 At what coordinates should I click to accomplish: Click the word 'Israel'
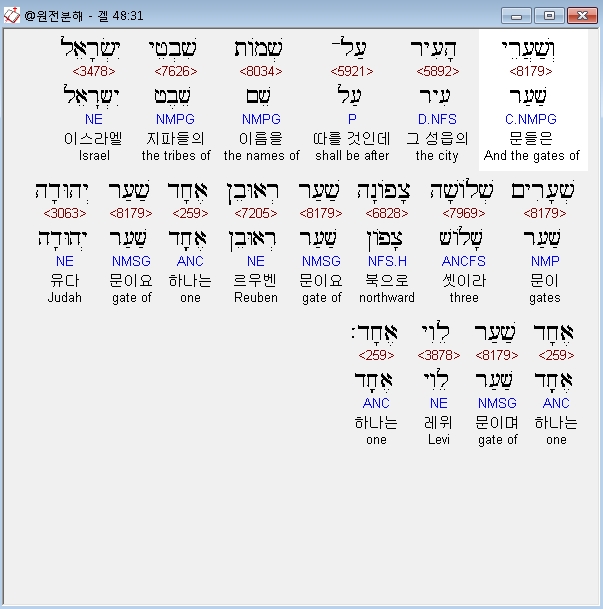[x=94, y=156]
